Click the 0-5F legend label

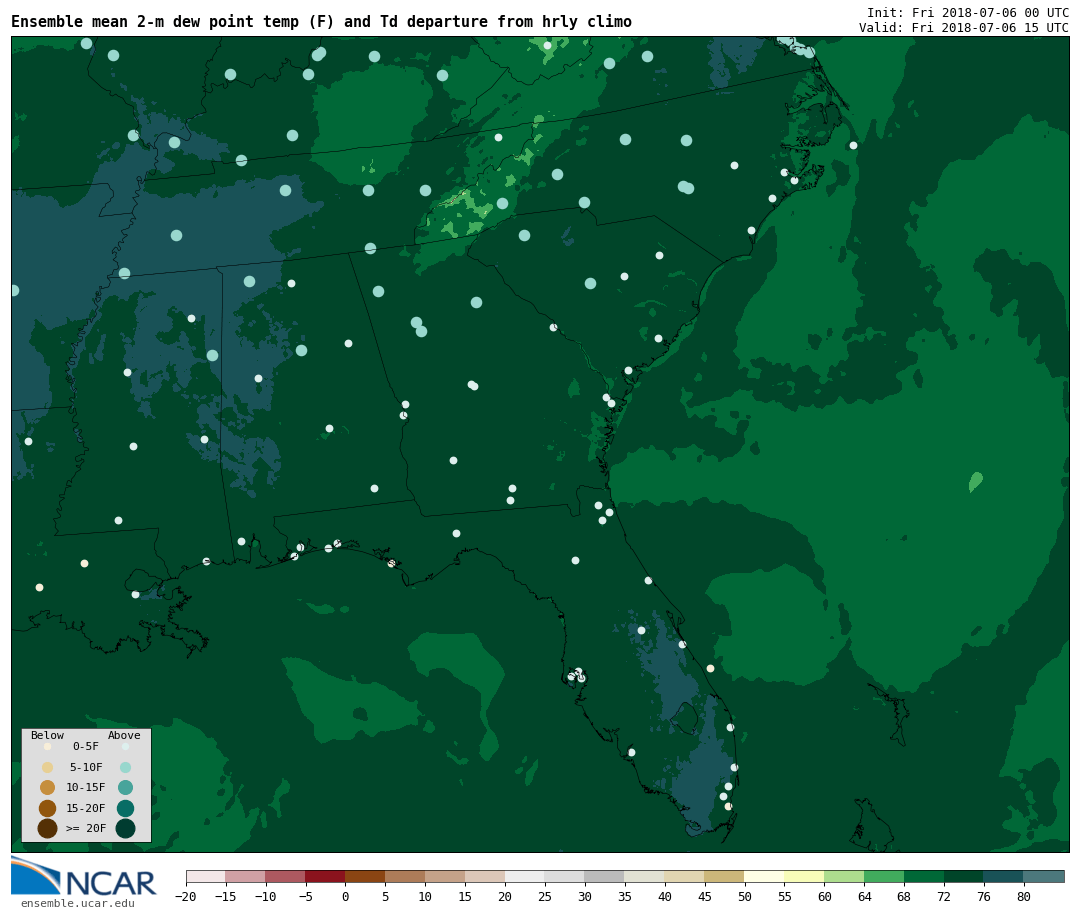[86, 746]
